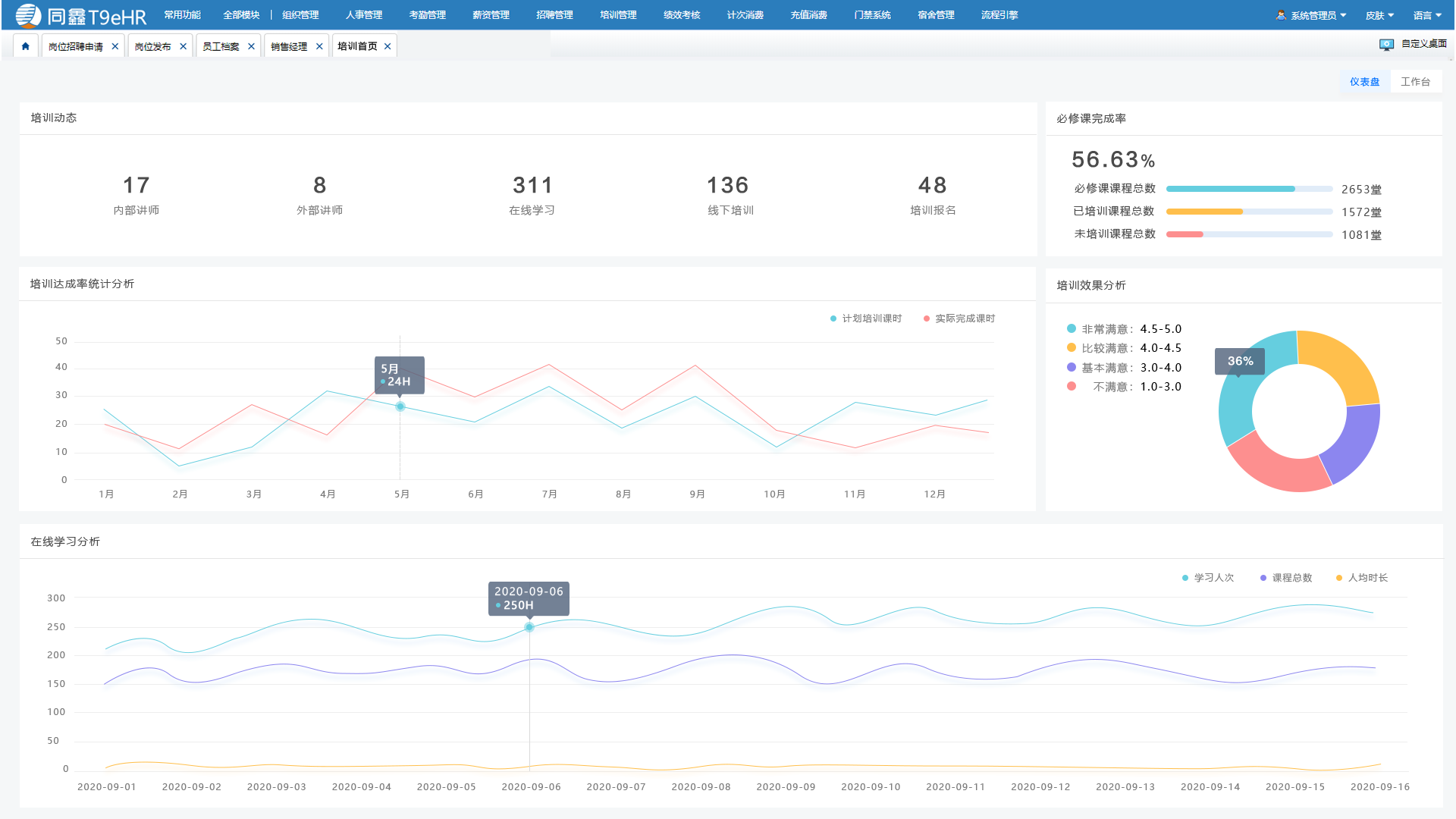Select the 仪表盘 view button

pyautogui.click(x=1364, y=82)
